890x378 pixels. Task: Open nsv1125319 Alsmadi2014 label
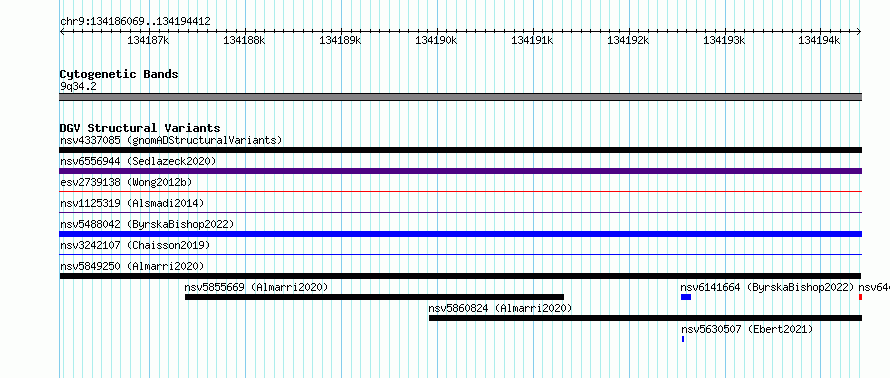point(132,203)
